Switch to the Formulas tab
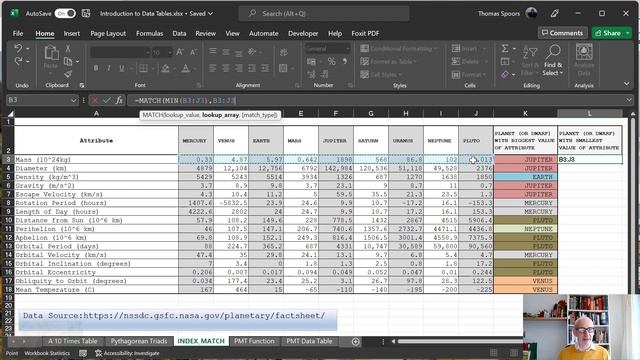Screen dimensions: 640x360 [x=149, y=33]
